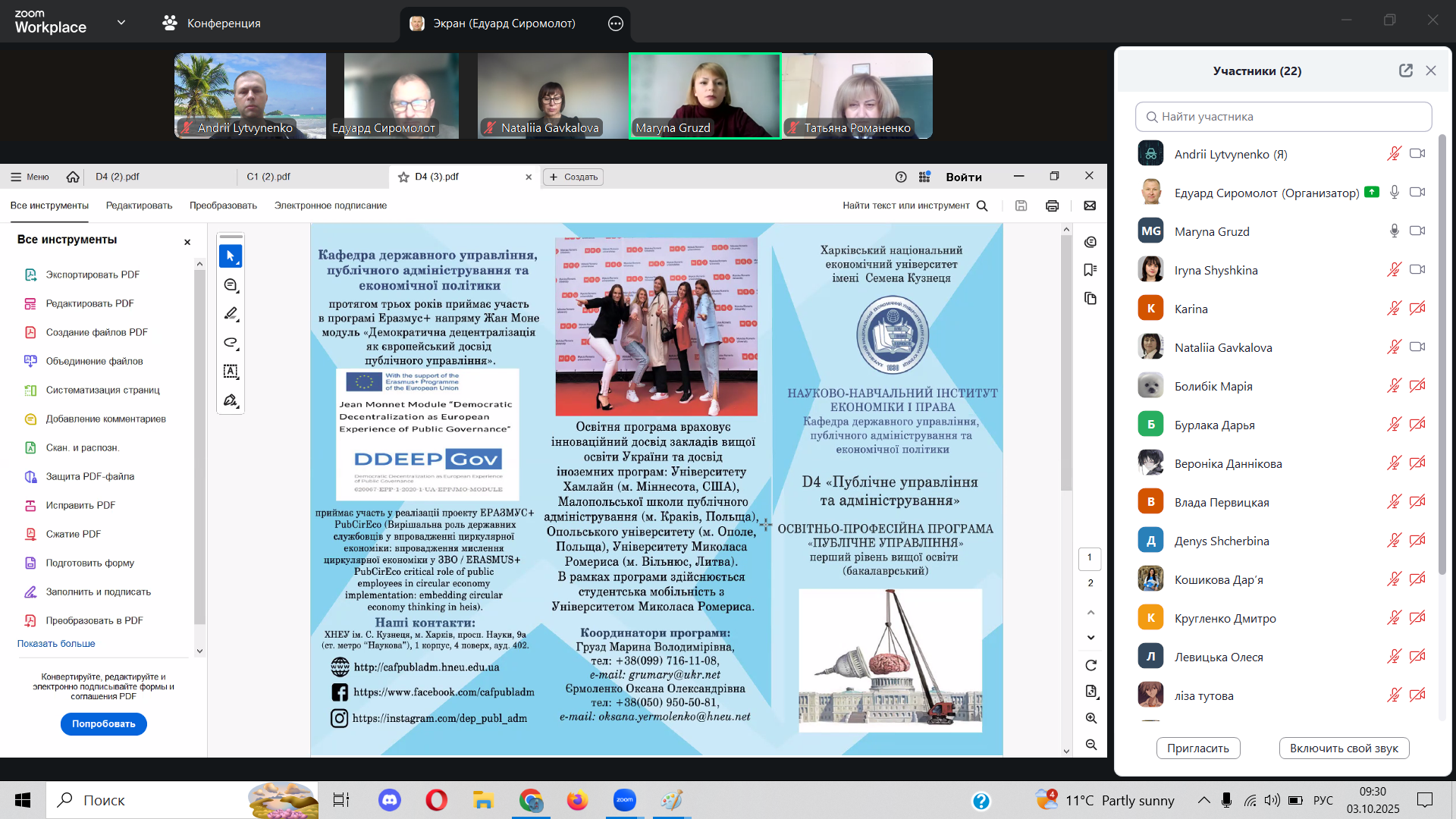
Task: Click the Acrobat home icon
Action: 73,177
